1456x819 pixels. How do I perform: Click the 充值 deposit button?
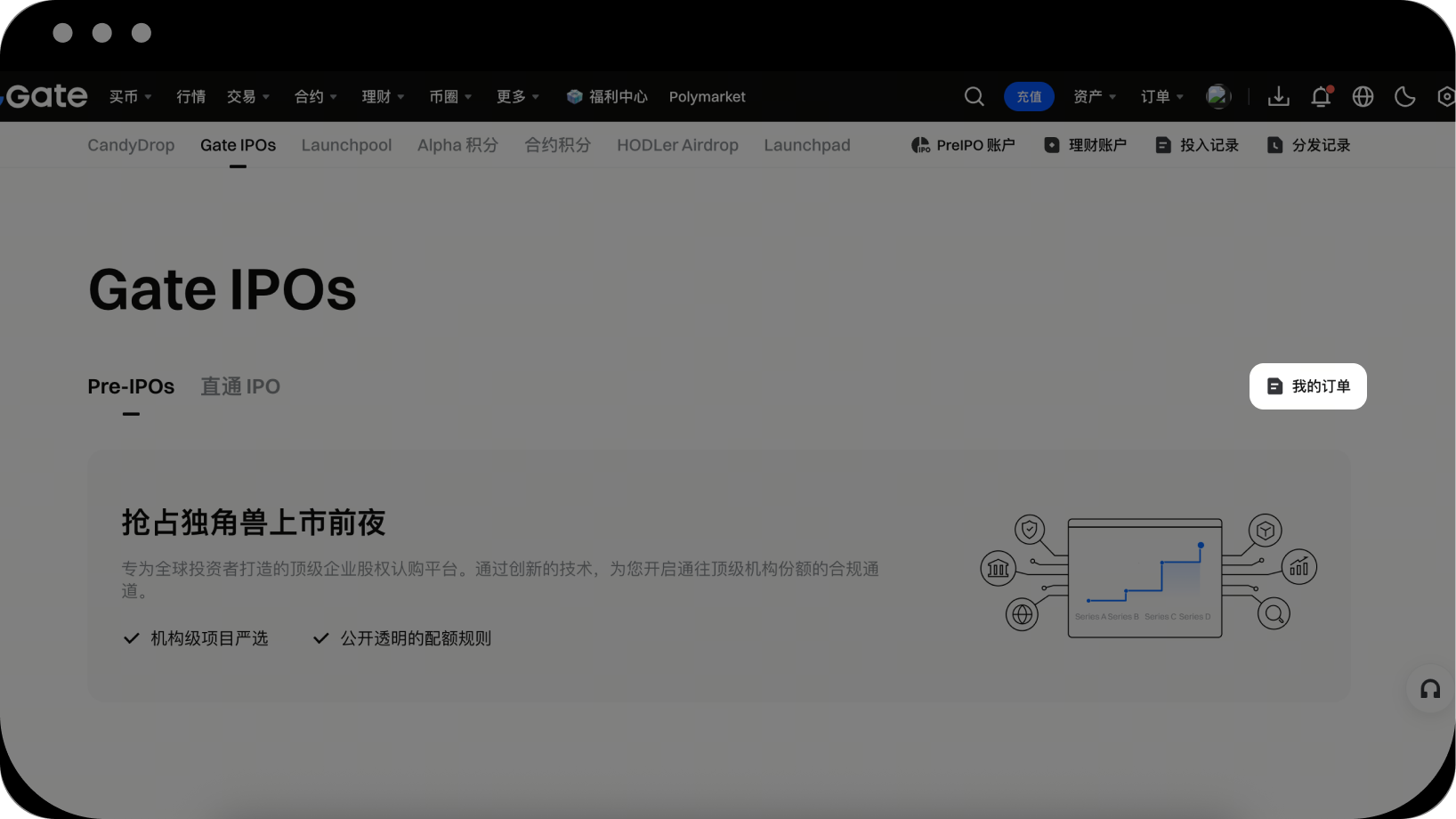click(1029, 96)
